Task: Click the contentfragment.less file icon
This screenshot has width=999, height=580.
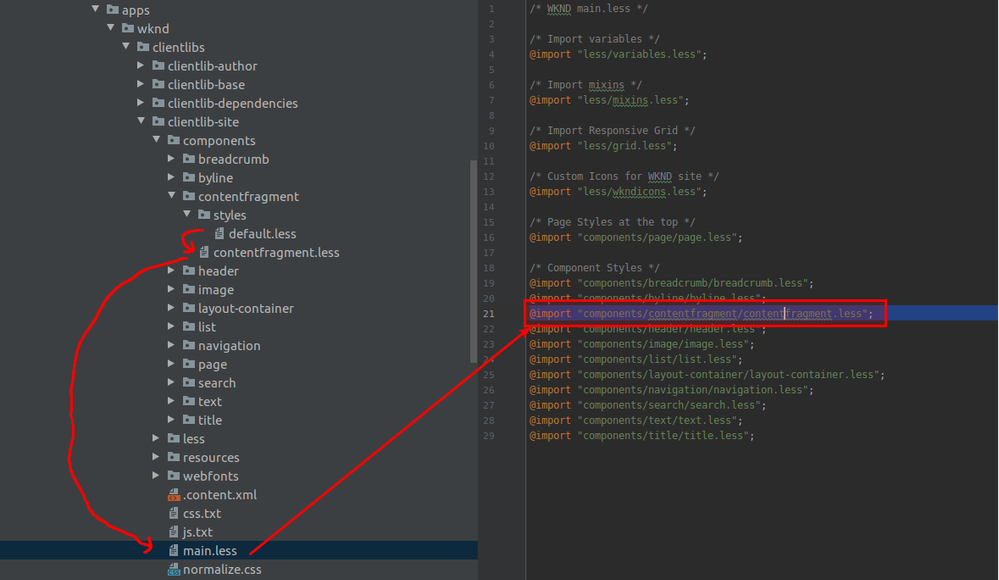Action: tap(204, 253)
